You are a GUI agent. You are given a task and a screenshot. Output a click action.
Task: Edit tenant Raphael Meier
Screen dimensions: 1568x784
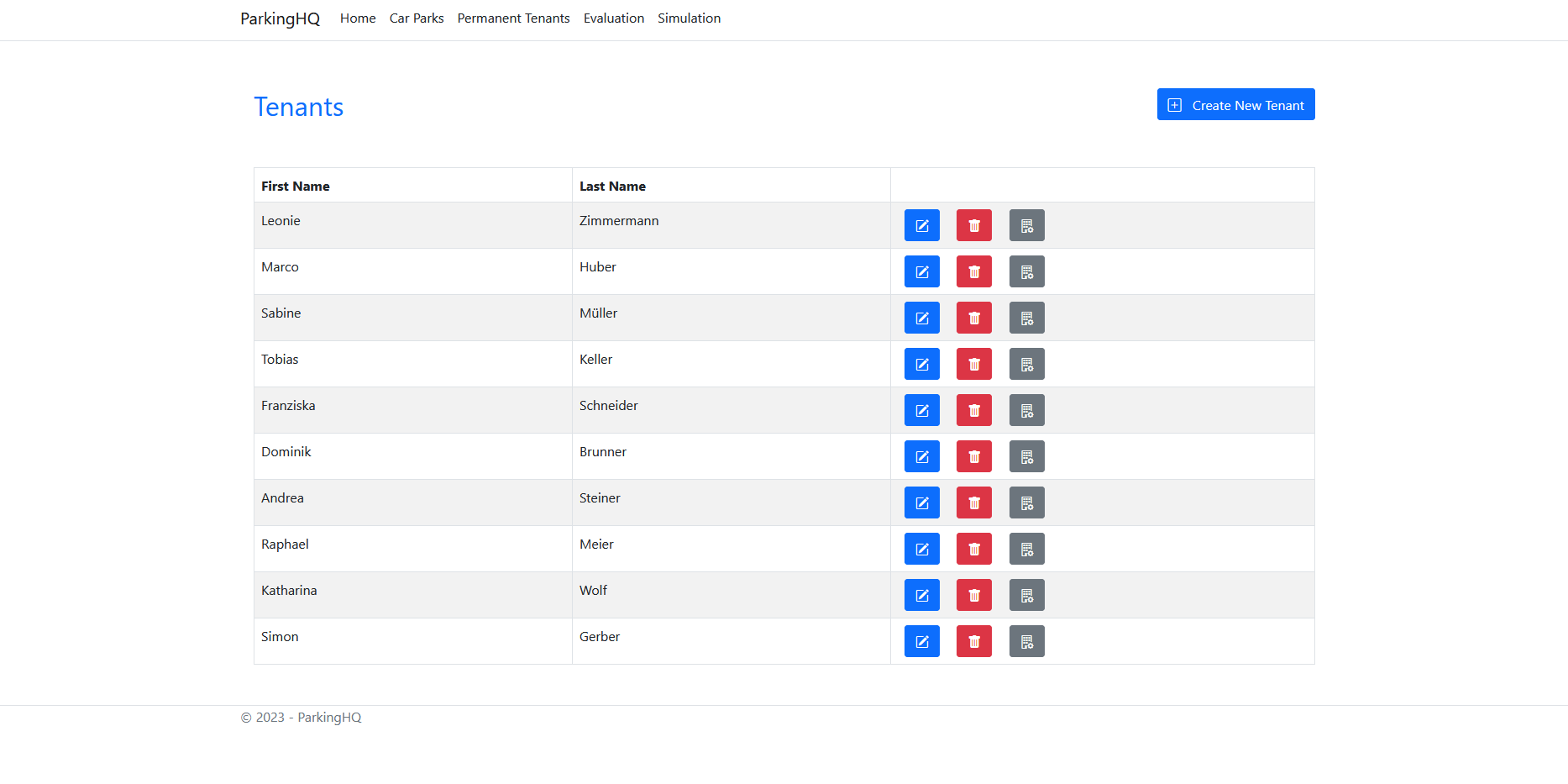[921, 549]
